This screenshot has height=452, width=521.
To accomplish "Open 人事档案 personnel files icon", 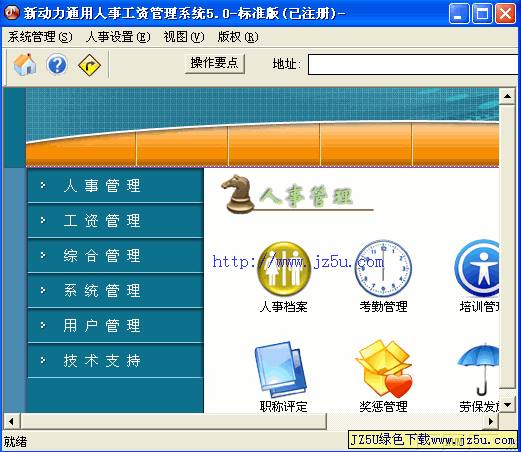I will pos(284,268).
